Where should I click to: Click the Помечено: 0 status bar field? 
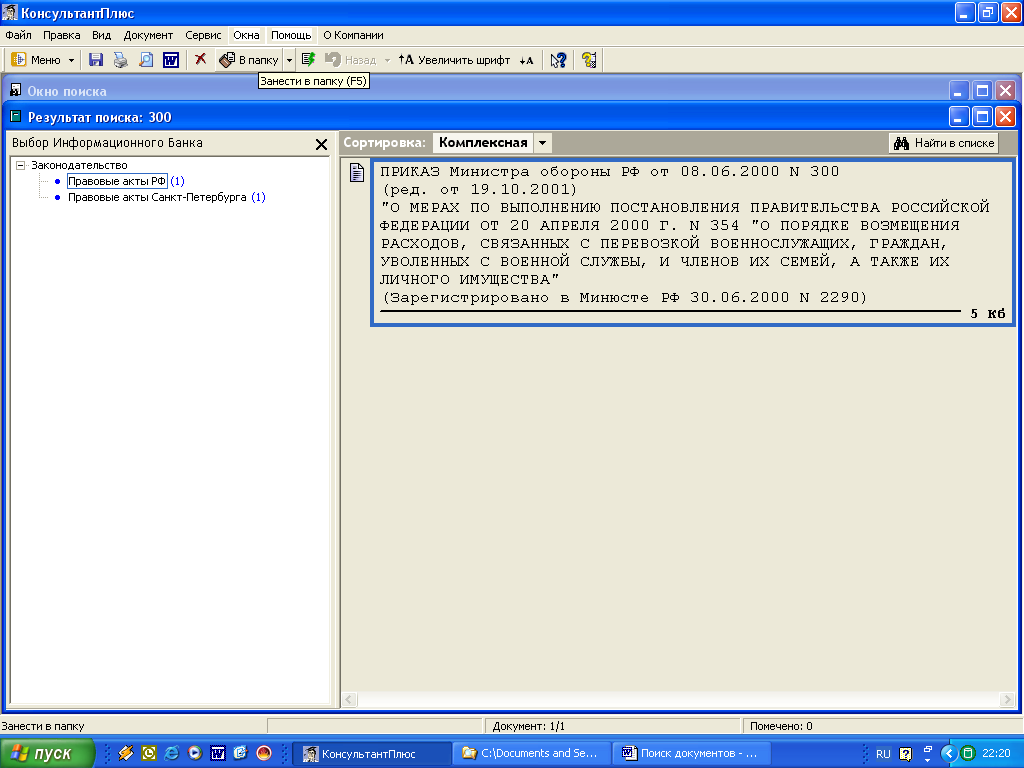[882, 726]
